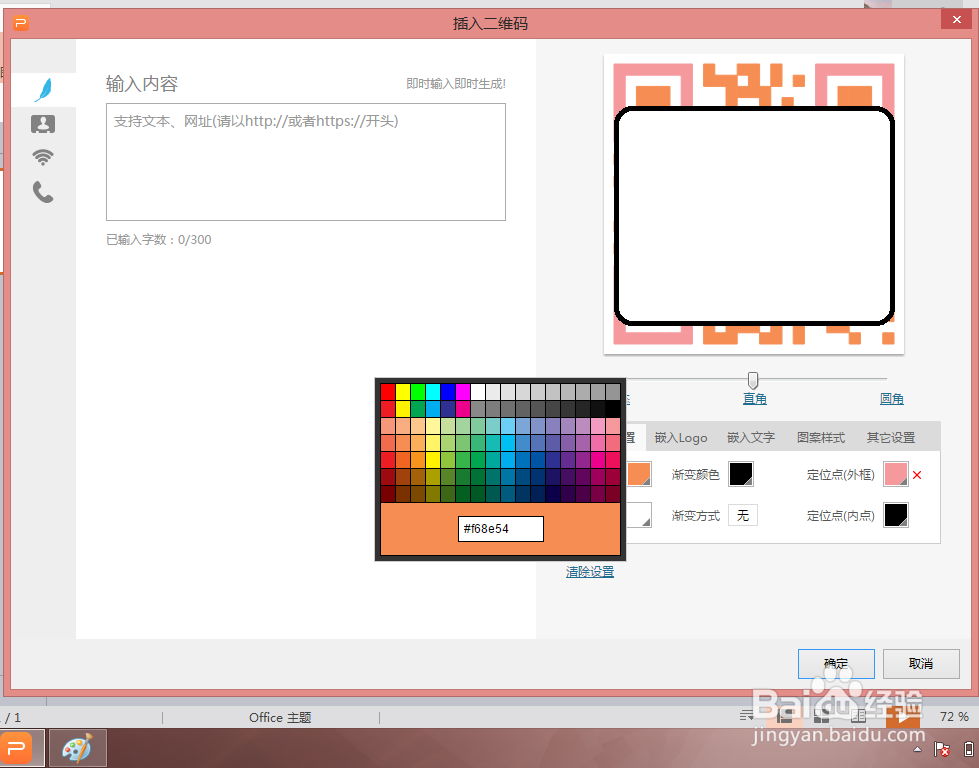Set corners to 圆角 via link
979x768 pixels.
click(x=892, y=399)
